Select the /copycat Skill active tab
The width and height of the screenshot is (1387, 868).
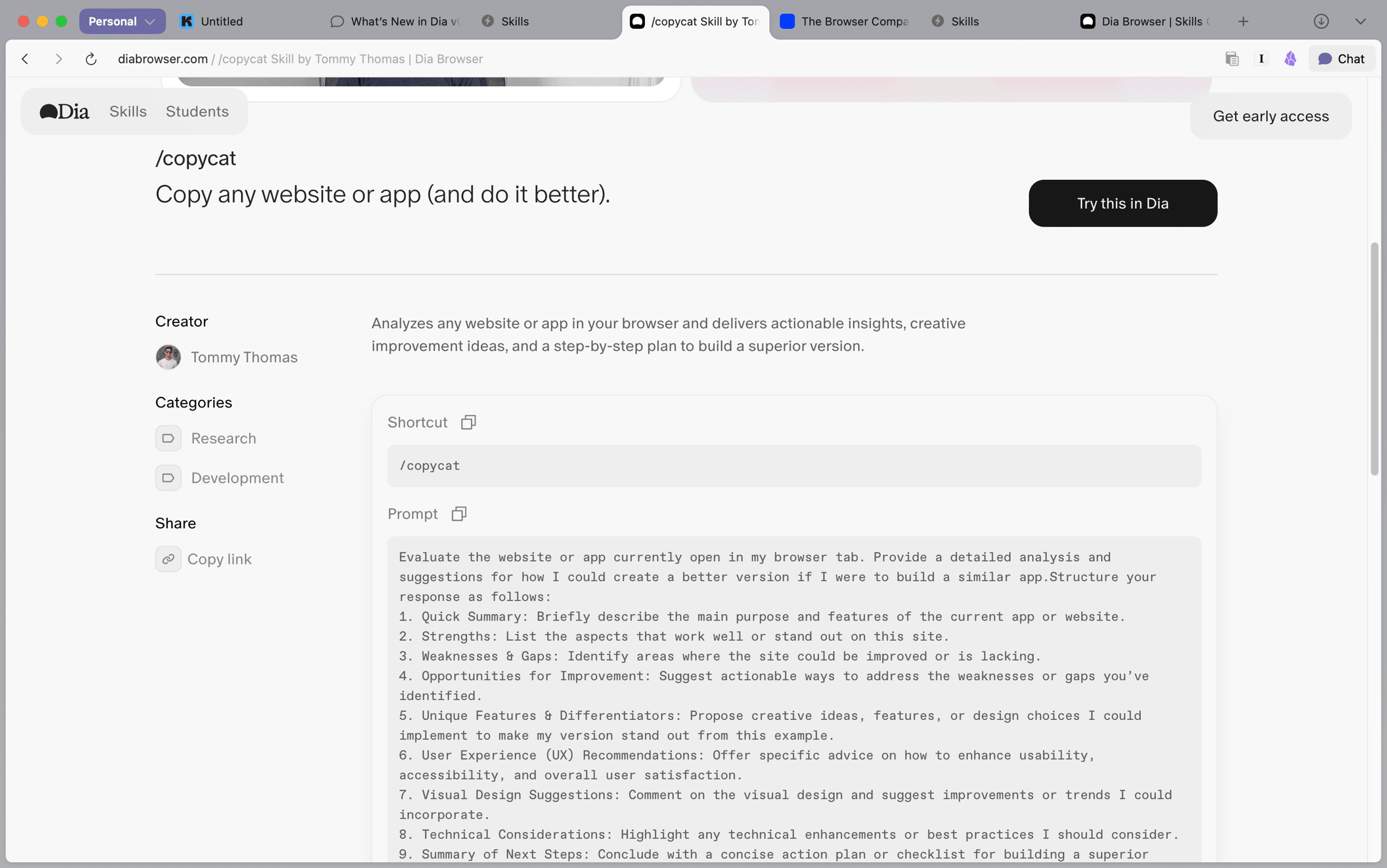pos(696,21)
